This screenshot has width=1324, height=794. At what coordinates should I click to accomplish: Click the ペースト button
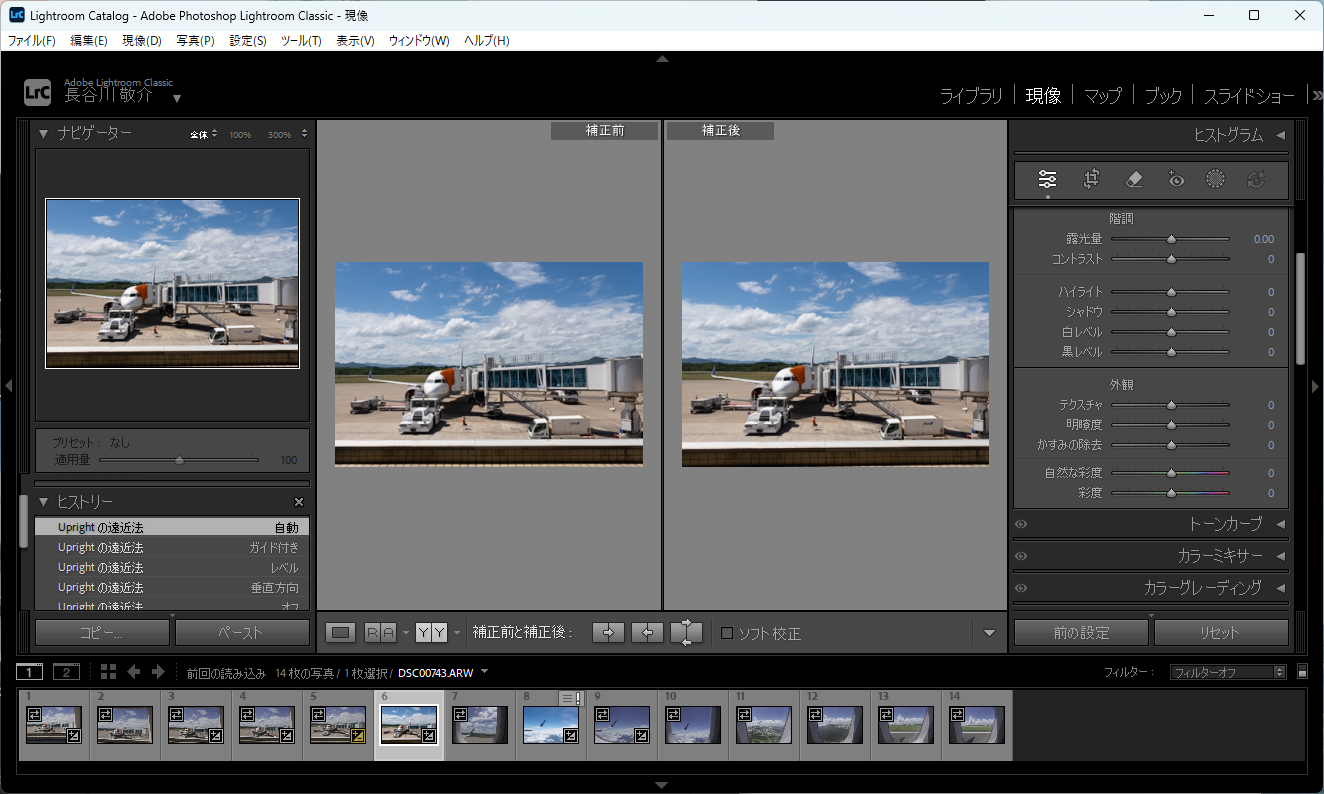tap(242, 633)
